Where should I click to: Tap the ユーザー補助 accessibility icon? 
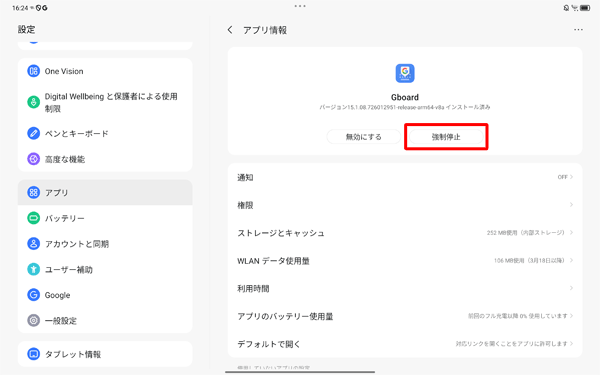33,269
